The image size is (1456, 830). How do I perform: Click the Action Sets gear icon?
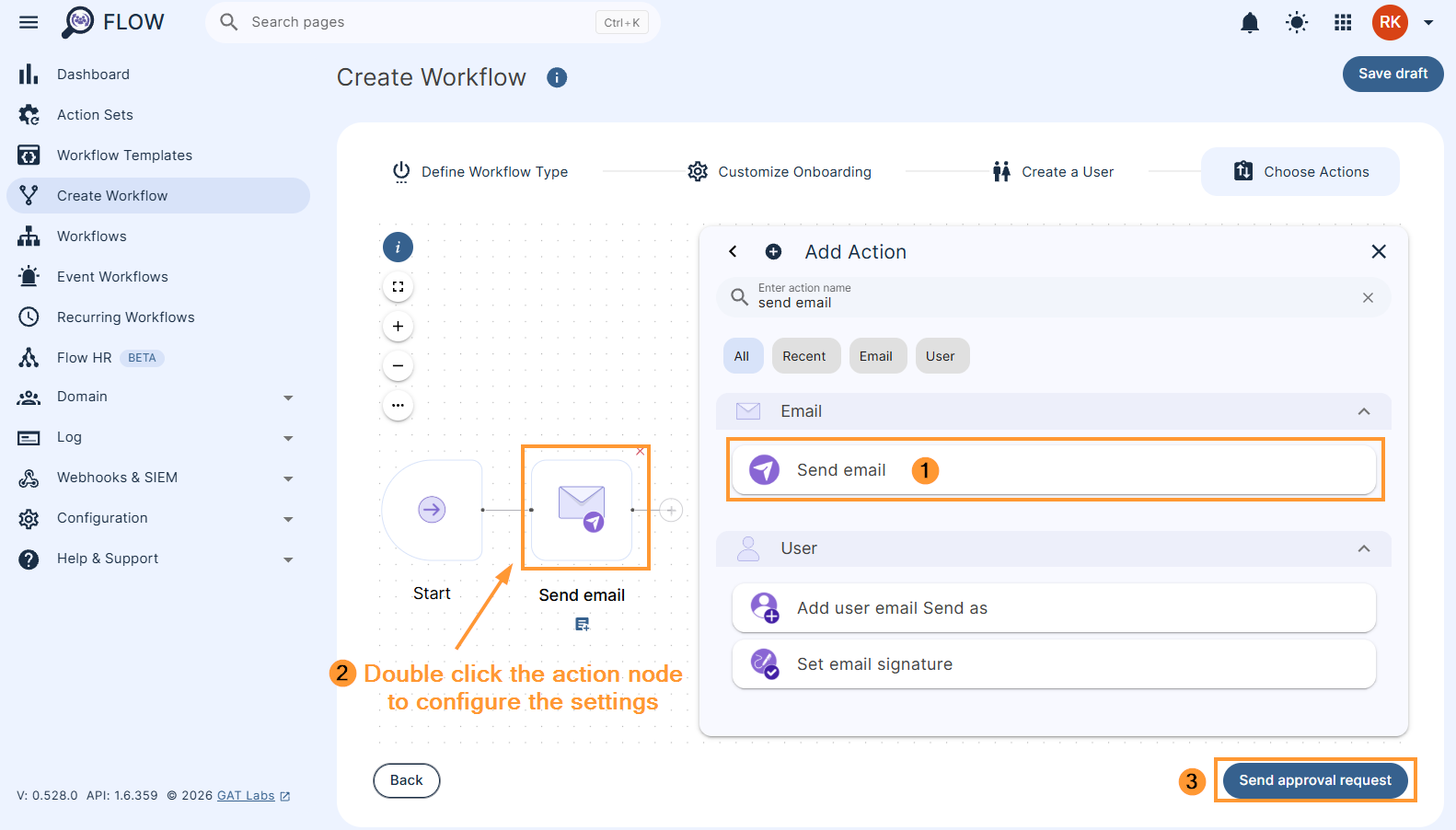tap(29, 115)
